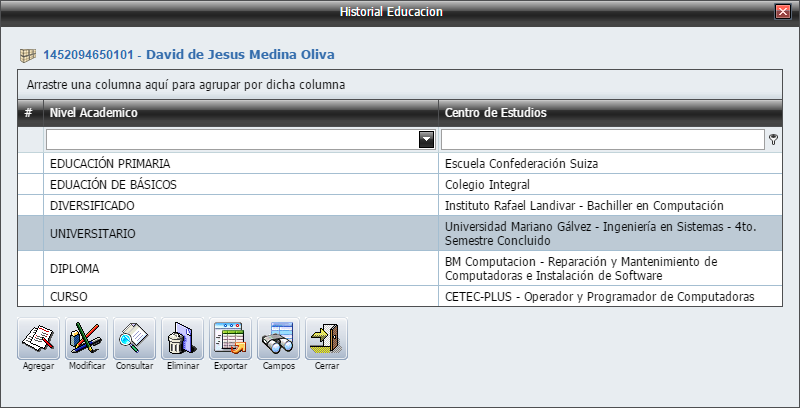Screen dimensions: 800x408
Task: Select the EDUACIÓN DE BÁSICOS row
Action: coord(400,185)
